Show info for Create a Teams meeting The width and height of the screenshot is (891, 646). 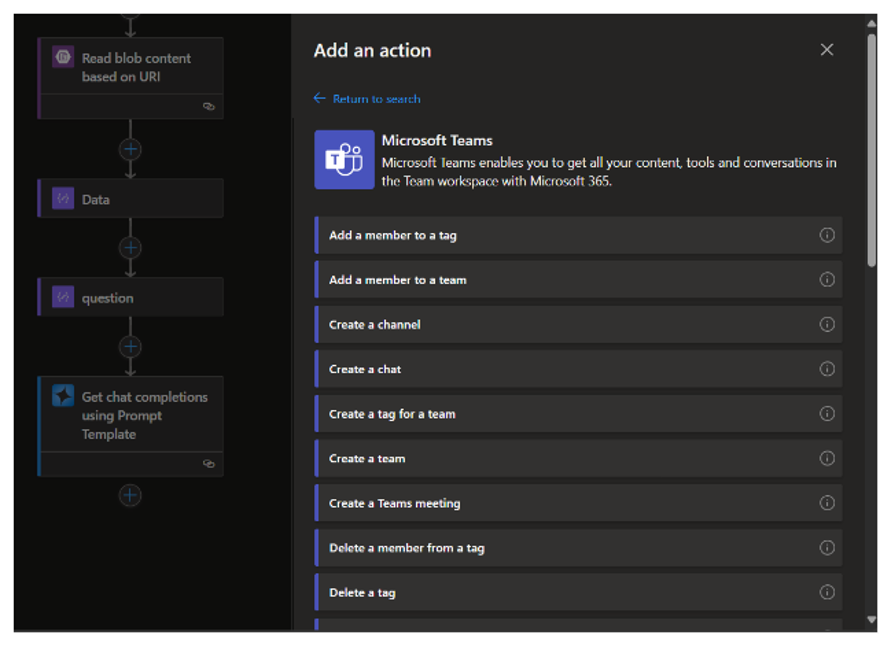click(827, 503)
